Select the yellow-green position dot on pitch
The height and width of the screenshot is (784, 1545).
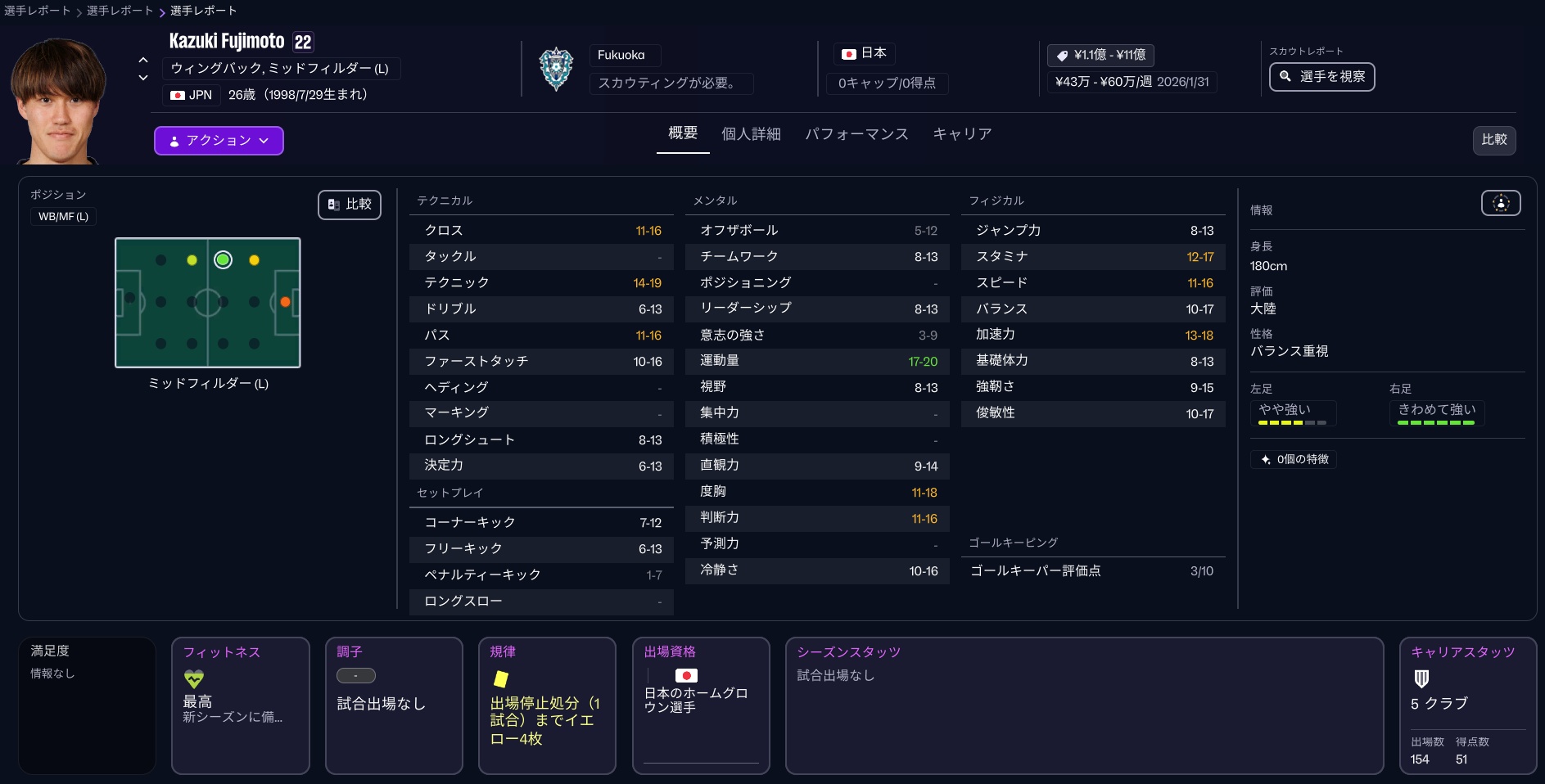click(192, 260)
